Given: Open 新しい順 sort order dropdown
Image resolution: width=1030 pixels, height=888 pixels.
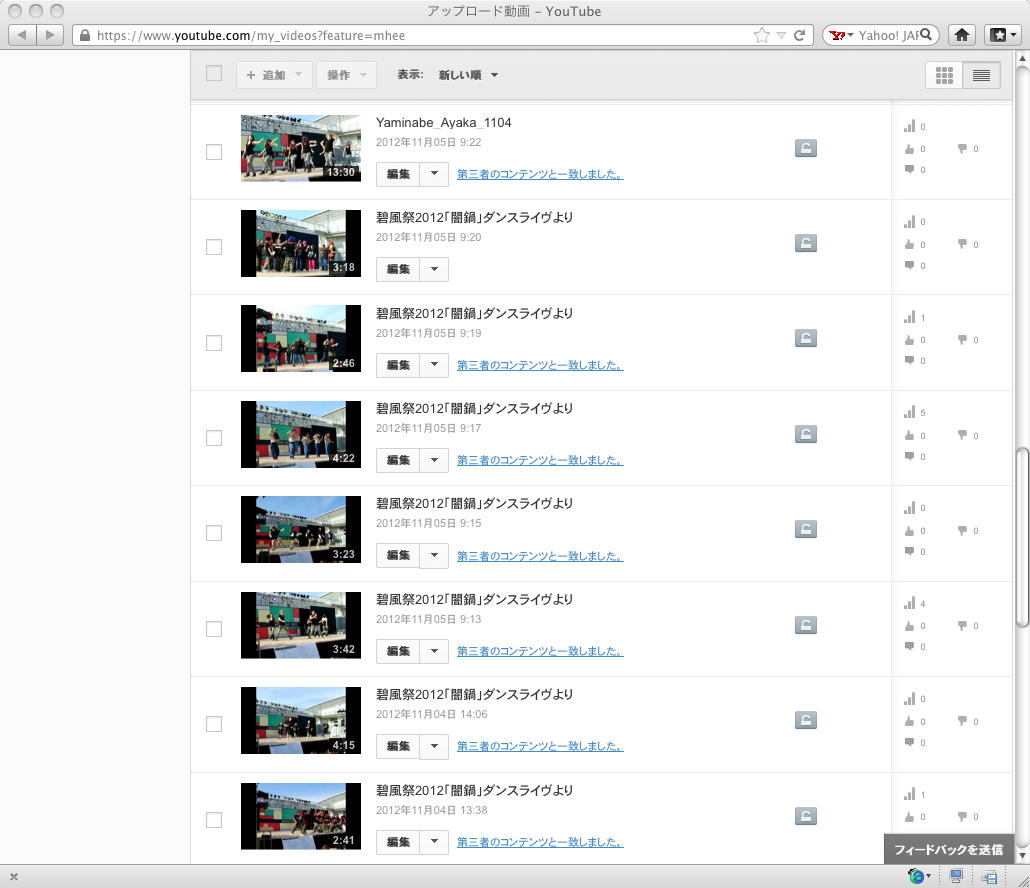Looking at the screenshot, I should (468, 75).
